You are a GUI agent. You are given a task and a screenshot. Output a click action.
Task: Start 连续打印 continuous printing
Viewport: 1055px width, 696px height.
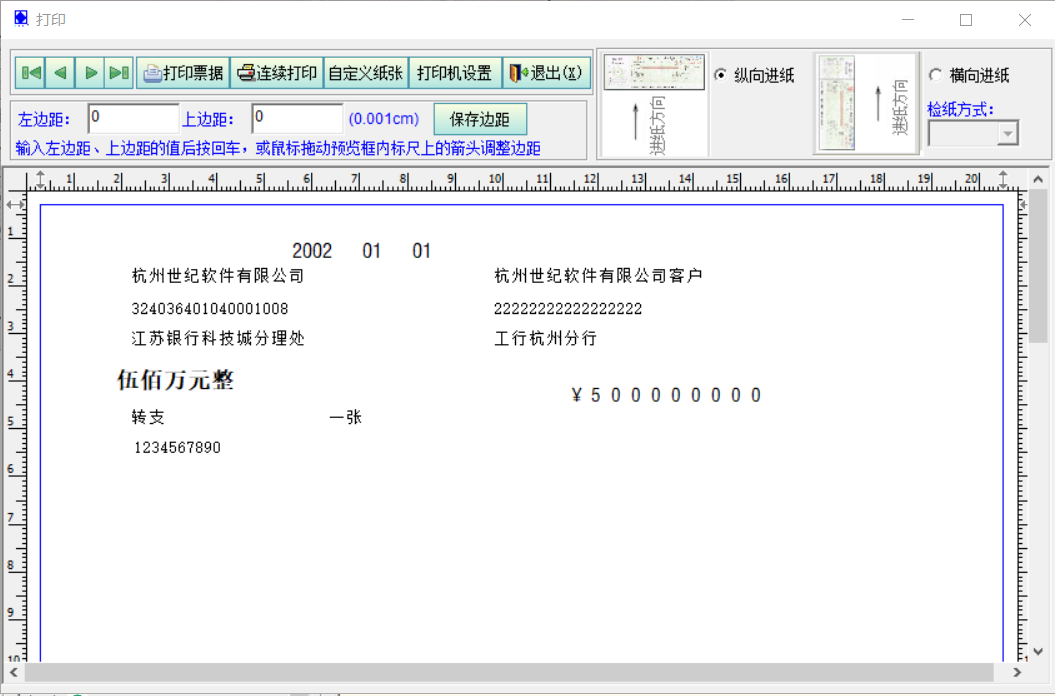coord(277,73)
